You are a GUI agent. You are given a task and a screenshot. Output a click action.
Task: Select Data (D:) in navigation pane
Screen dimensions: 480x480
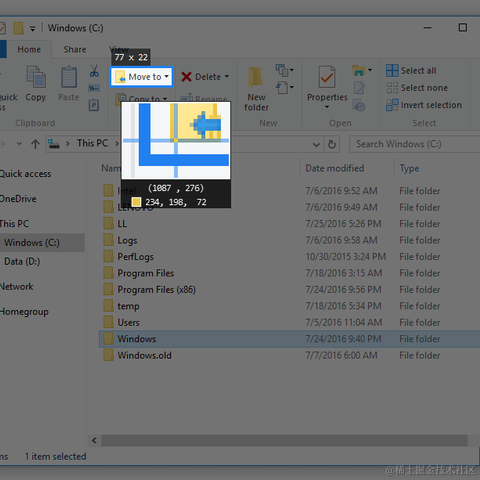tap(22, 262)
